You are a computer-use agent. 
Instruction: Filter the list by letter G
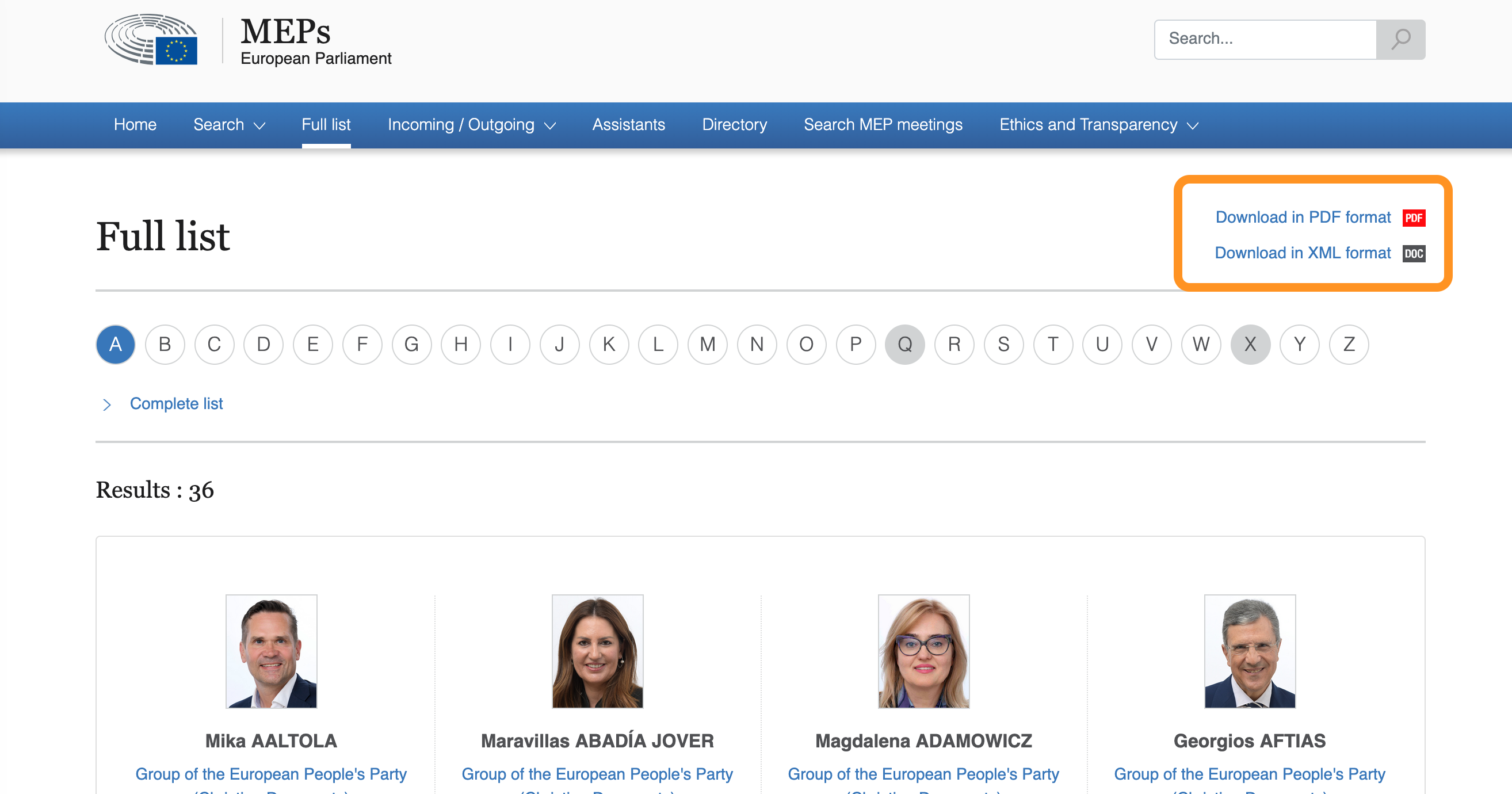[x=411, y=345]
